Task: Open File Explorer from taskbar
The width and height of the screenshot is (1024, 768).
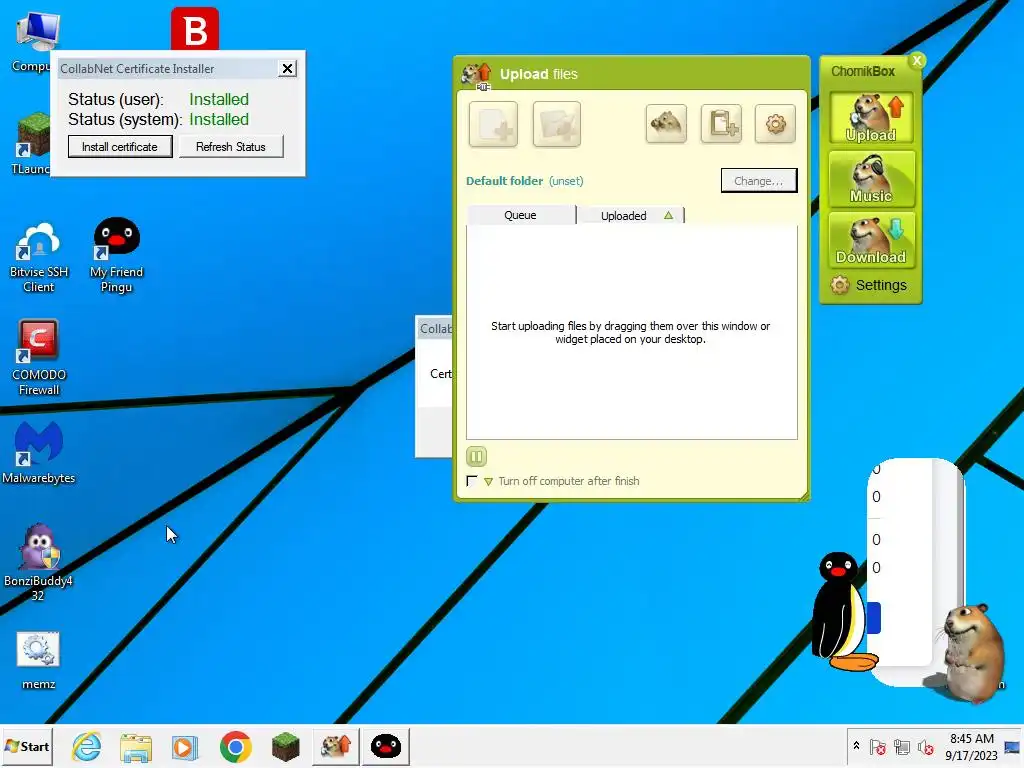Action: 136,747
